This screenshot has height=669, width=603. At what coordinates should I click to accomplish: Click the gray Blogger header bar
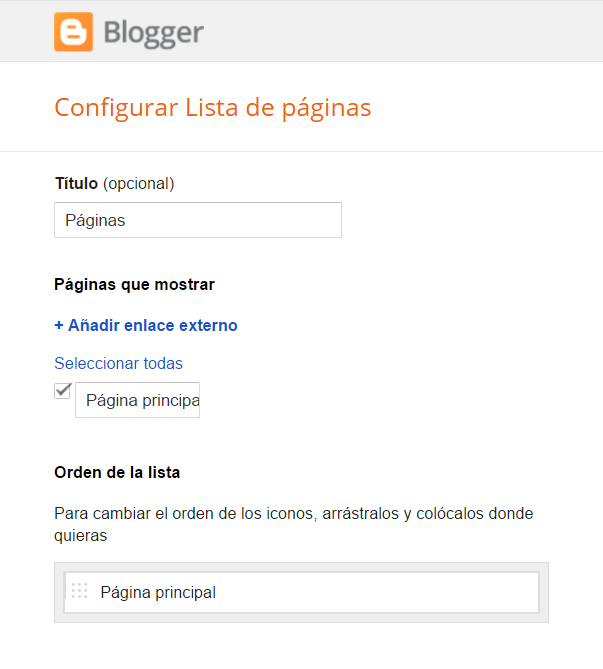[400, 30]
